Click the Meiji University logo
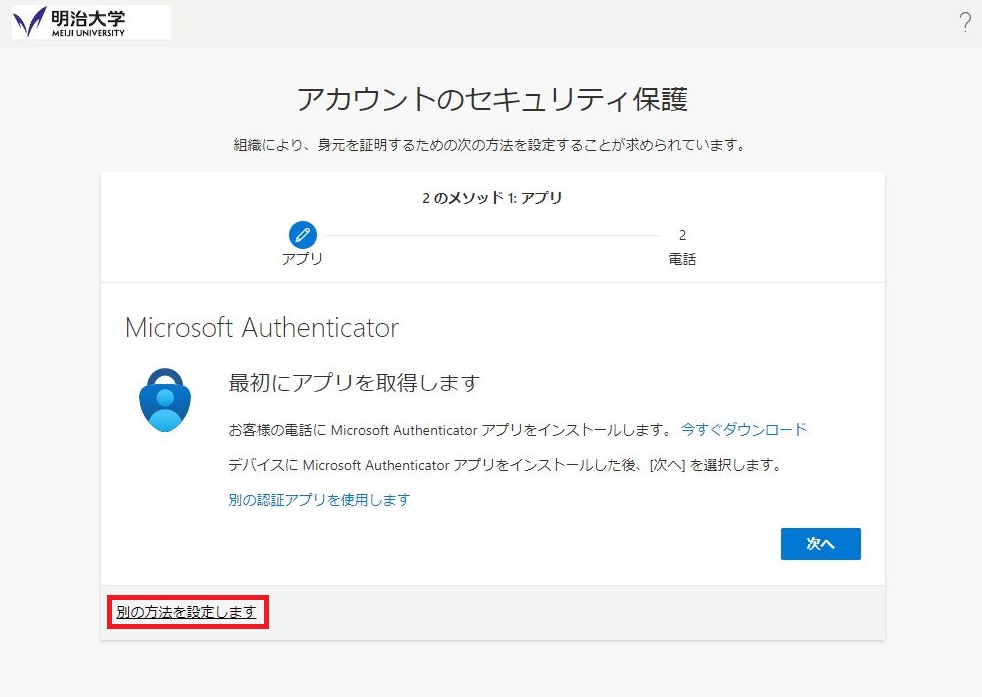 click(x=91, y=22)
